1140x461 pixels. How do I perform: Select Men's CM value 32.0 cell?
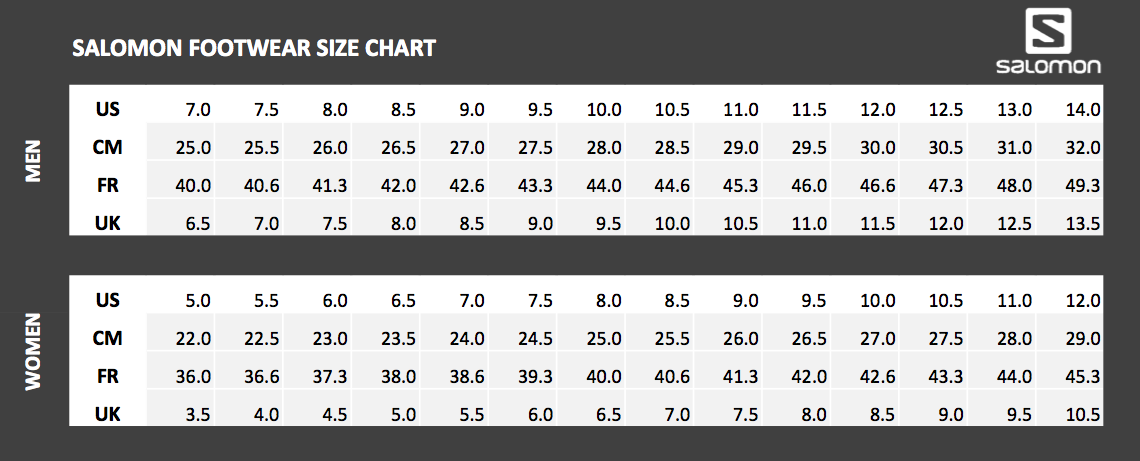click(x=1082, y=147)
